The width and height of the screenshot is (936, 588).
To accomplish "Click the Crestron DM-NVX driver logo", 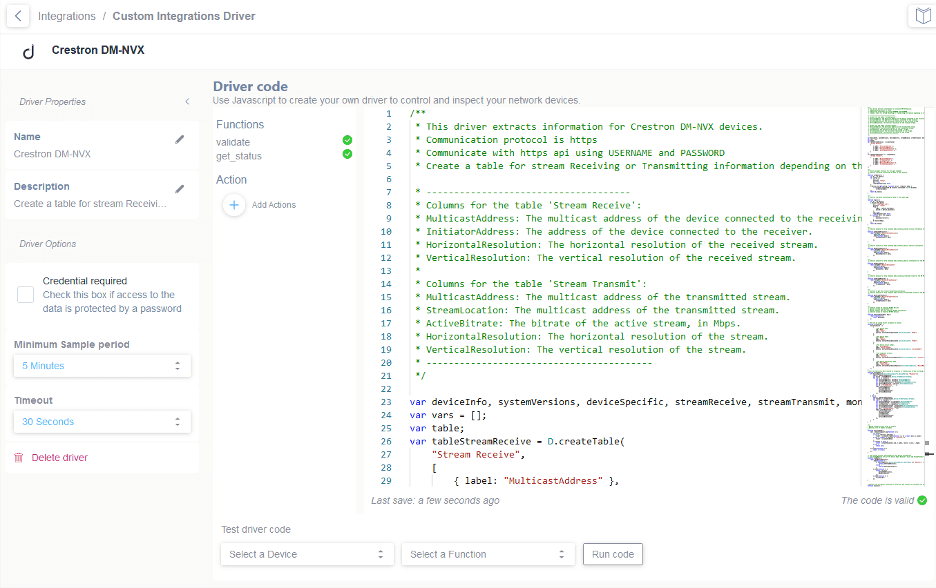I will tap(28, 51).
